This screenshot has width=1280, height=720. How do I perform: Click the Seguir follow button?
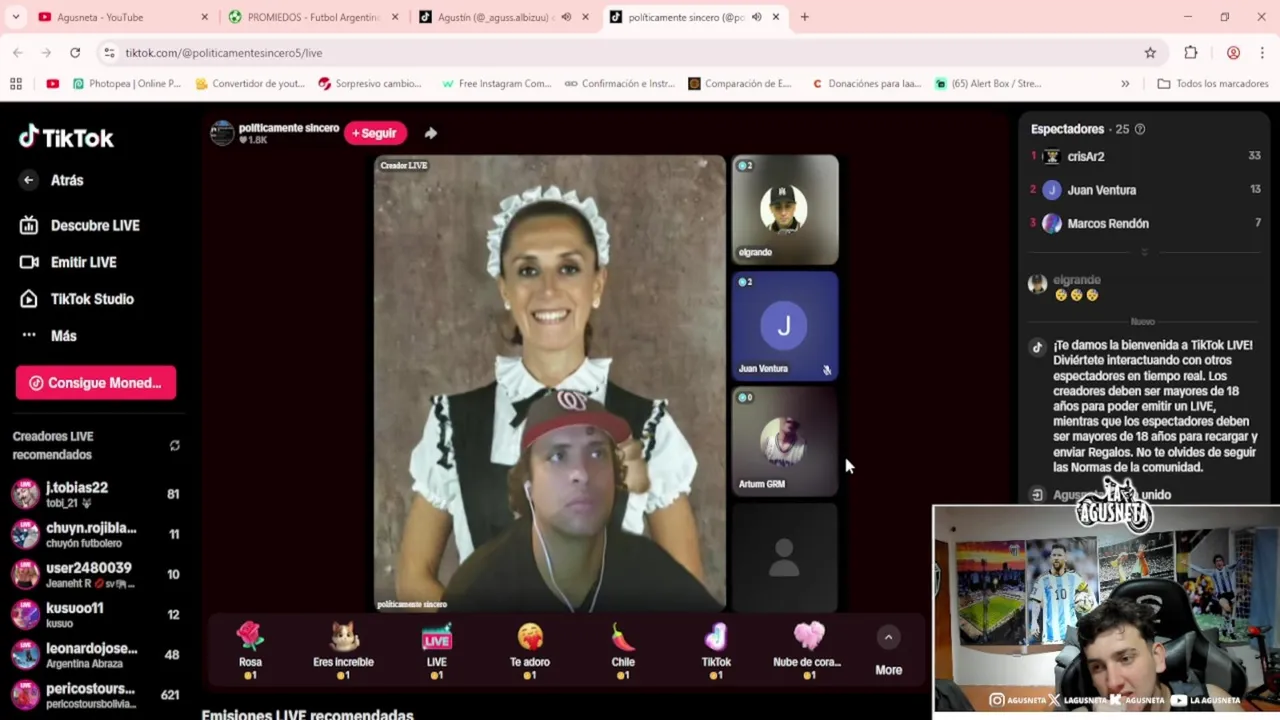pos(375,133)
